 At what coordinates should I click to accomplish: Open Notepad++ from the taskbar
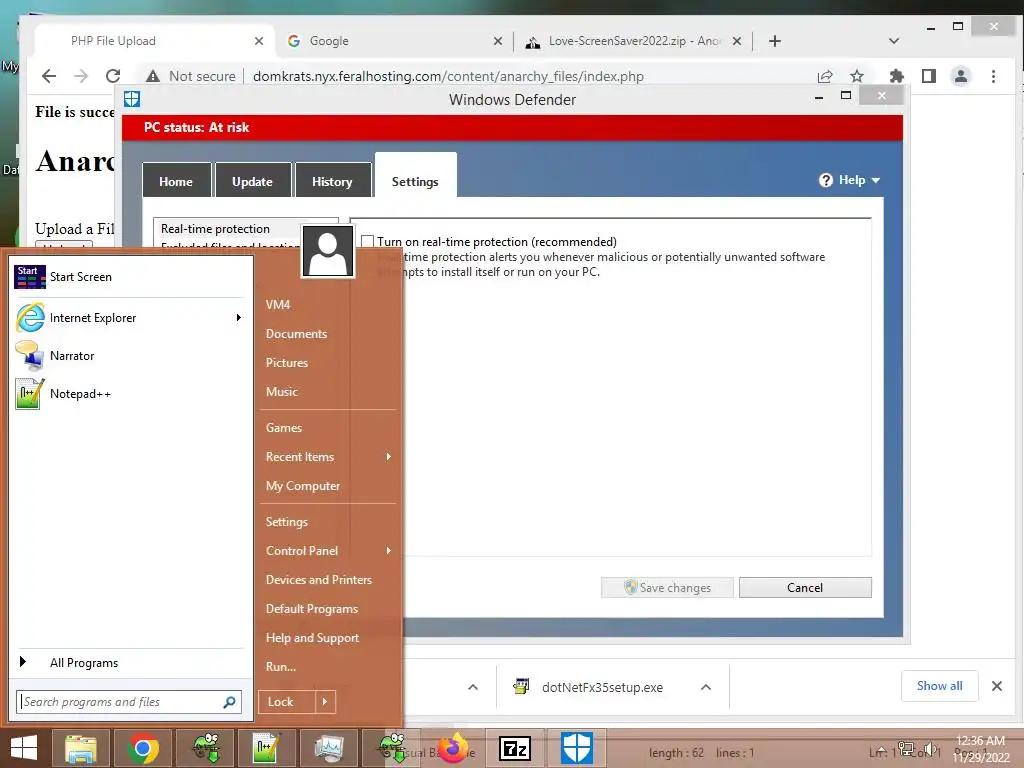tap(266, 748)
